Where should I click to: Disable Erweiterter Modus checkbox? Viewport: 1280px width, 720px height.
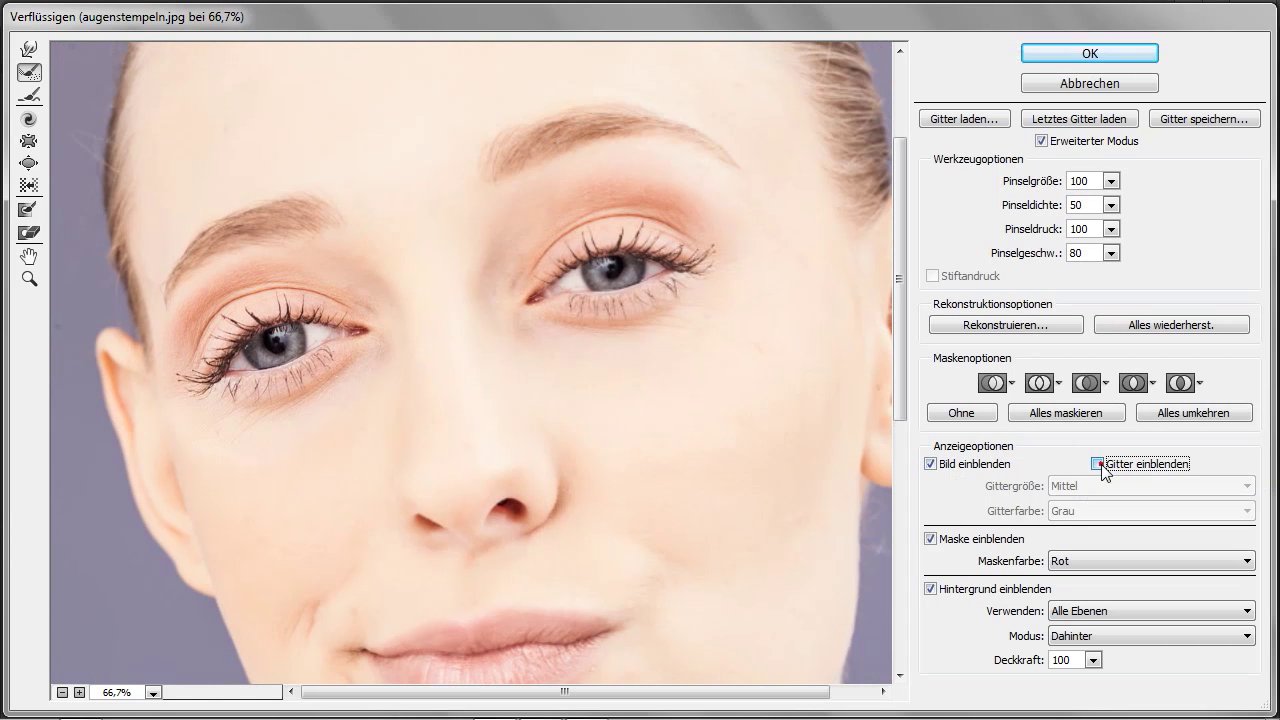[1041, 141]
